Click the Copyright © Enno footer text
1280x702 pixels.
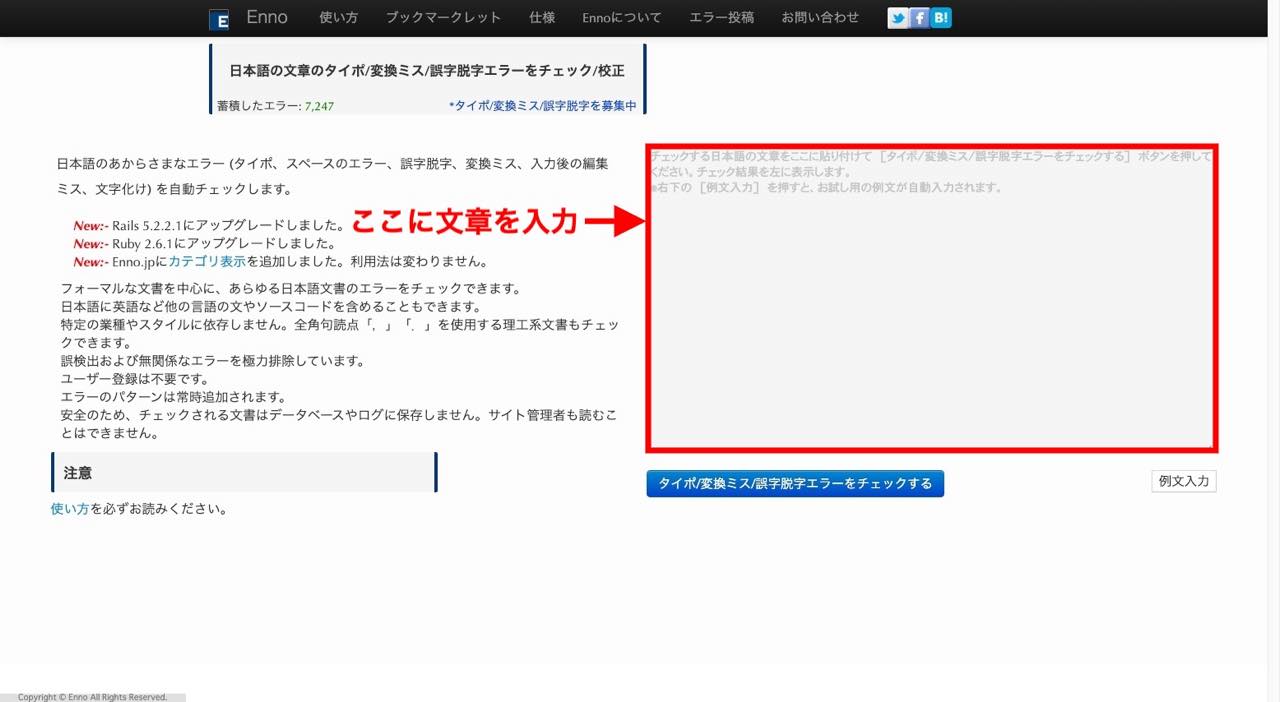pos(92,697)
